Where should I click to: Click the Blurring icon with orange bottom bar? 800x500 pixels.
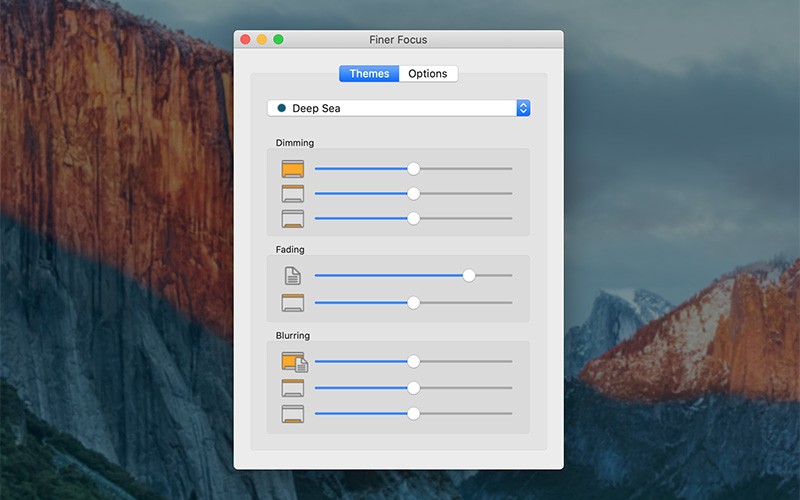coord(293,414)
